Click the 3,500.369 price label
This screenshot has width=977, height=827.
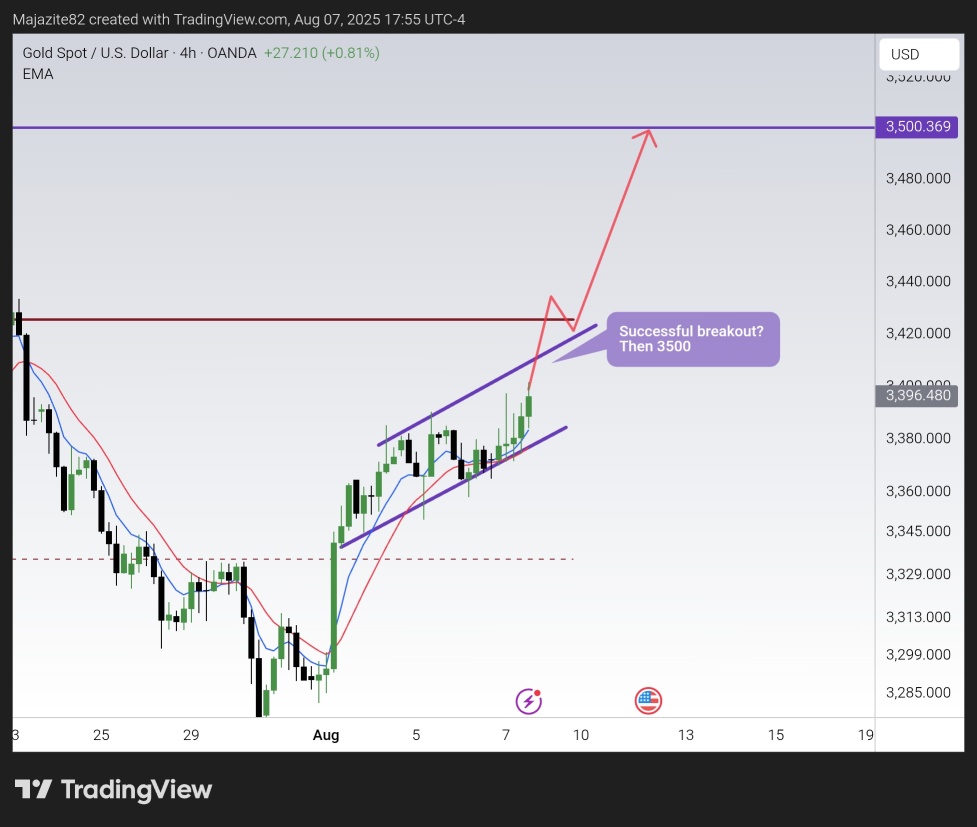tap(917, 127)
